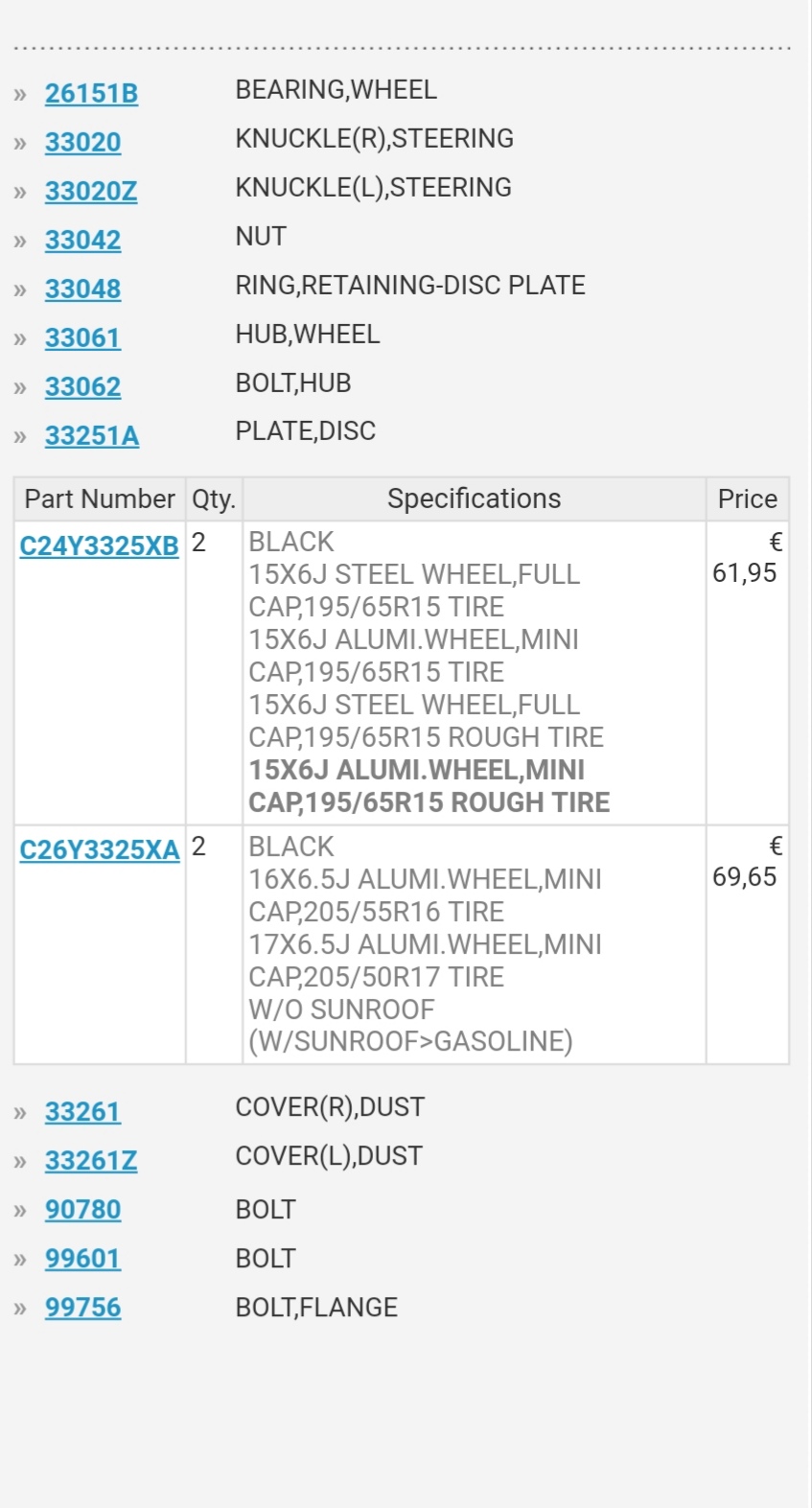Screen dimensions: 812x1508
Task: Open the 99601 bolt part link
Action: tap(82, 1258)
